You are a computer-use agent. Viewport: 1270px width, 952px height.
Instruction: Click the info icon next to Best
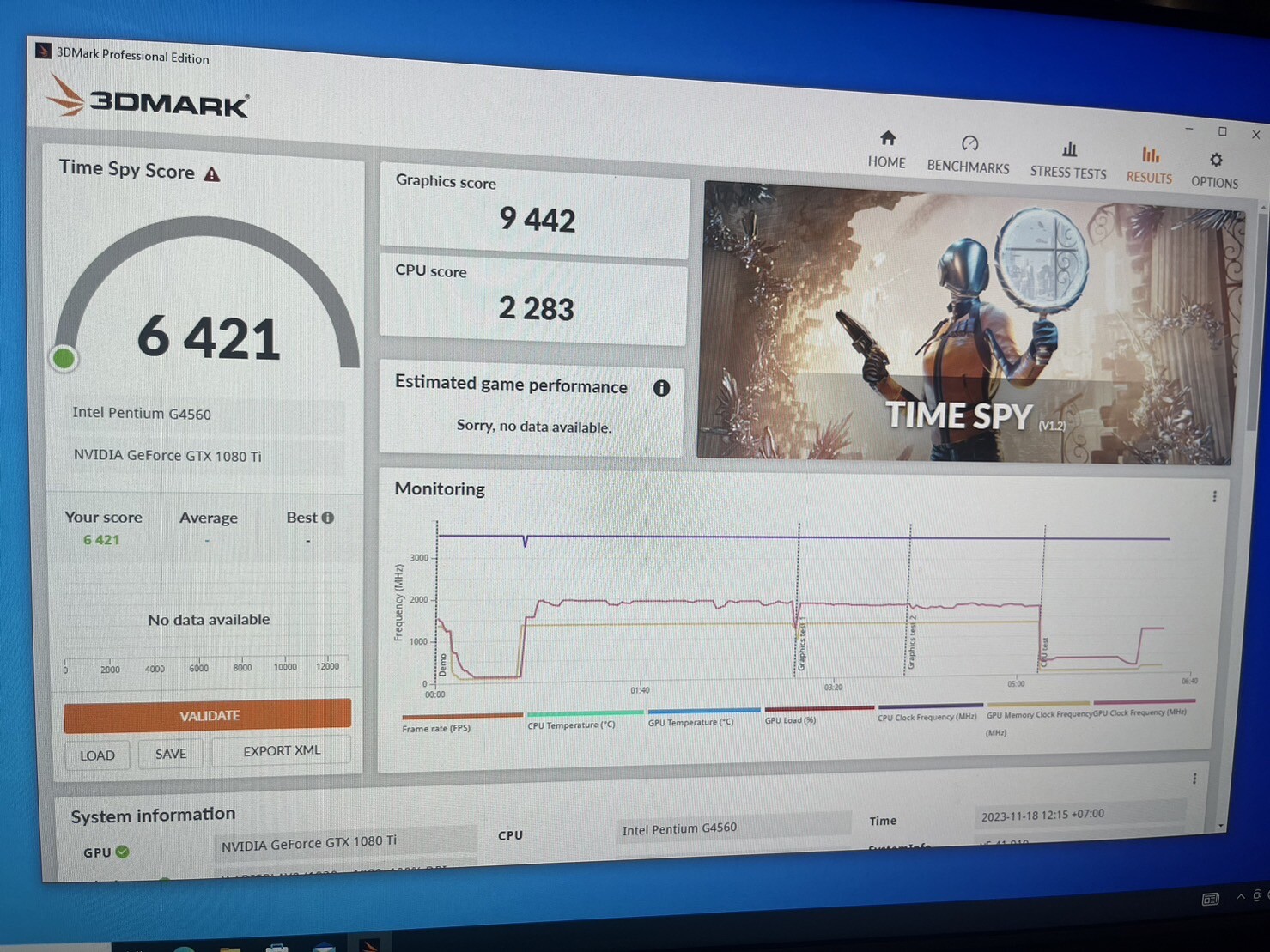pos(328,518)
